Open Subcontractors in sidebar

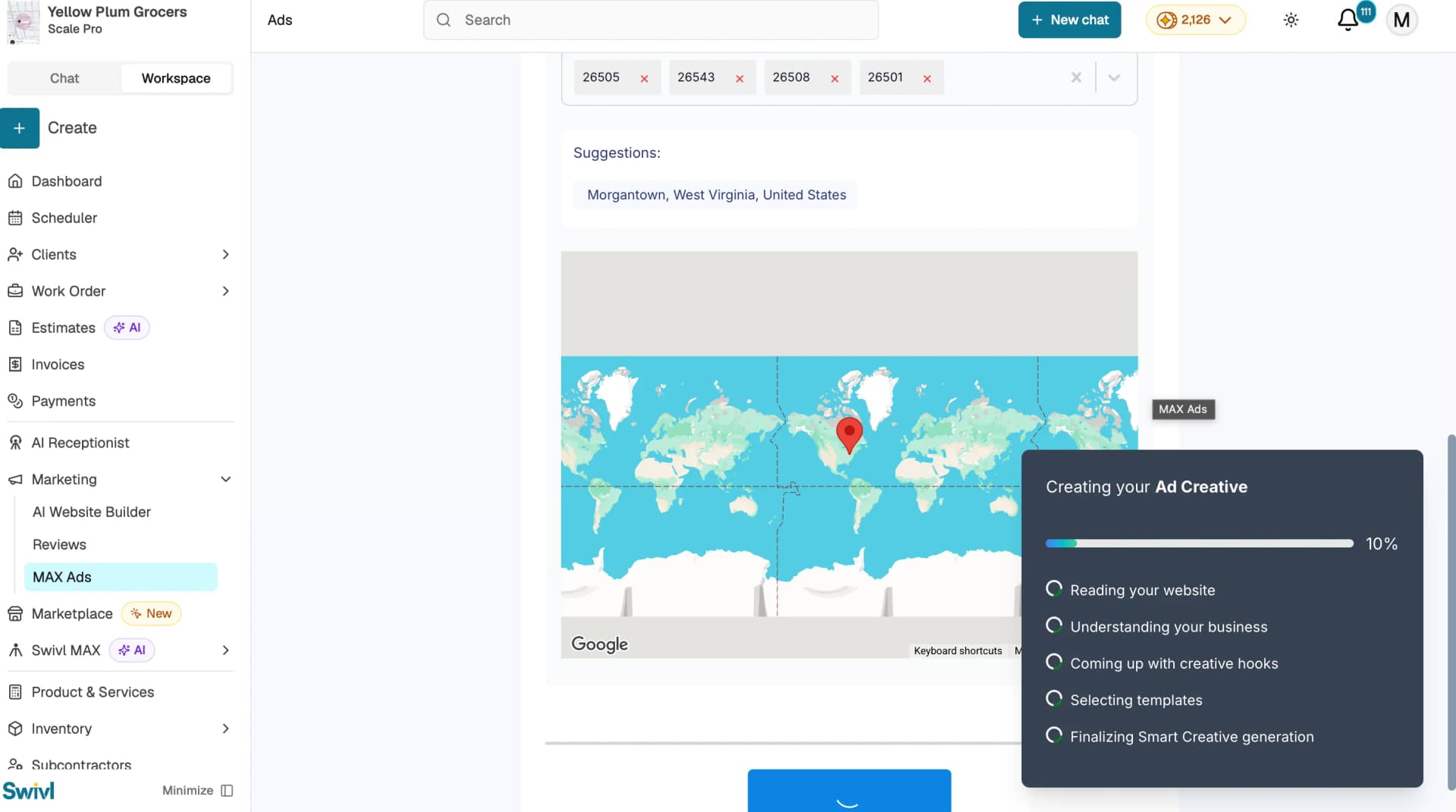(x=81, y=765)
